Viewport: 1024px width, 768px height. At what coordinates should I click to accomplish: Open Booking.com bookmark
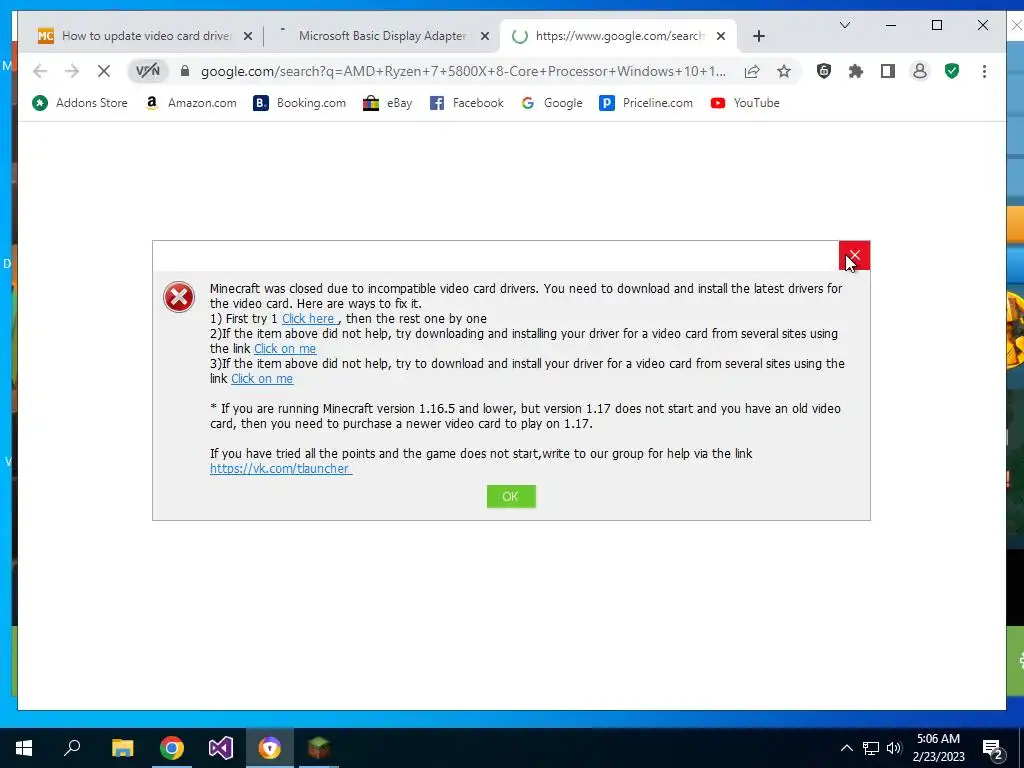click(x=299, y=103)
